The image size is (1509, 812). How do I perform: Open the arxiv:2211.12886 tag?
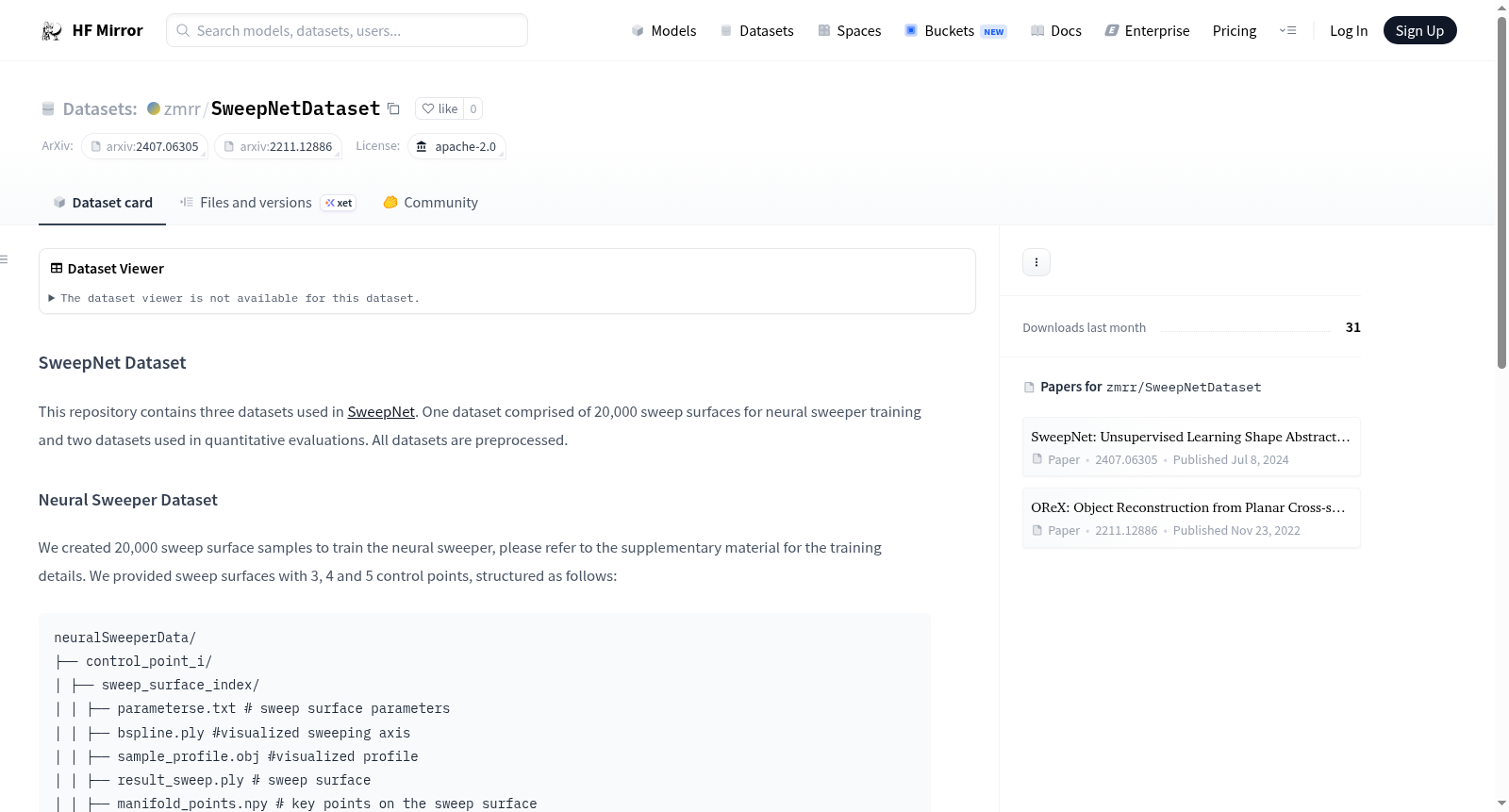pos(278,147)
